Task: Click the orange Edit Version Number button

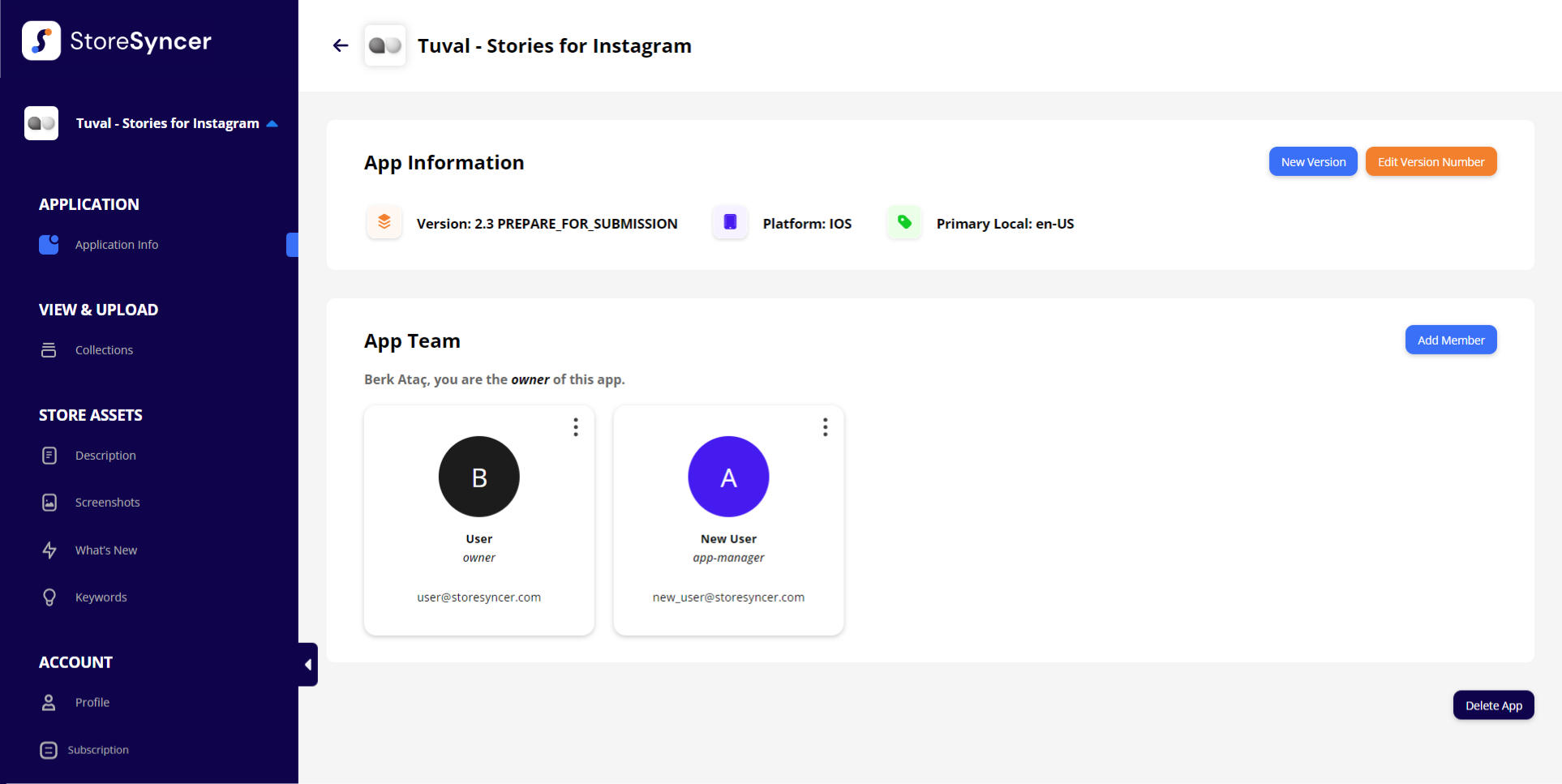Action: pos(1431,162)
